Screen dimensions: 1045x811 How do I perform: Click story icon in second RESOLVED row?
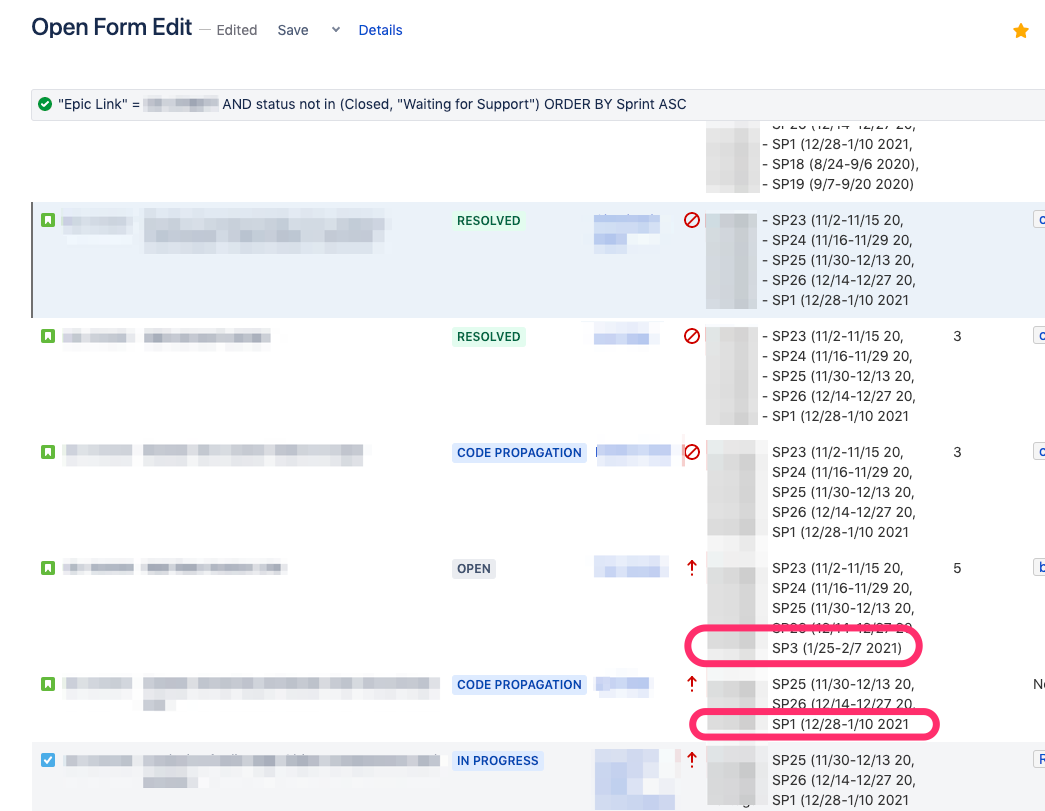[48, 336]
